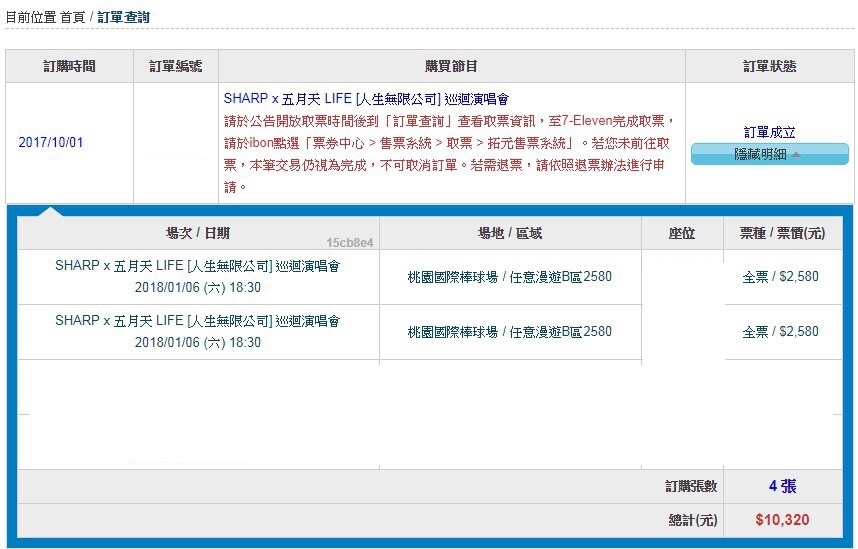Click the 訂單狀態 column header
This screenshot has width=858, height=549.
coord(769,66)
